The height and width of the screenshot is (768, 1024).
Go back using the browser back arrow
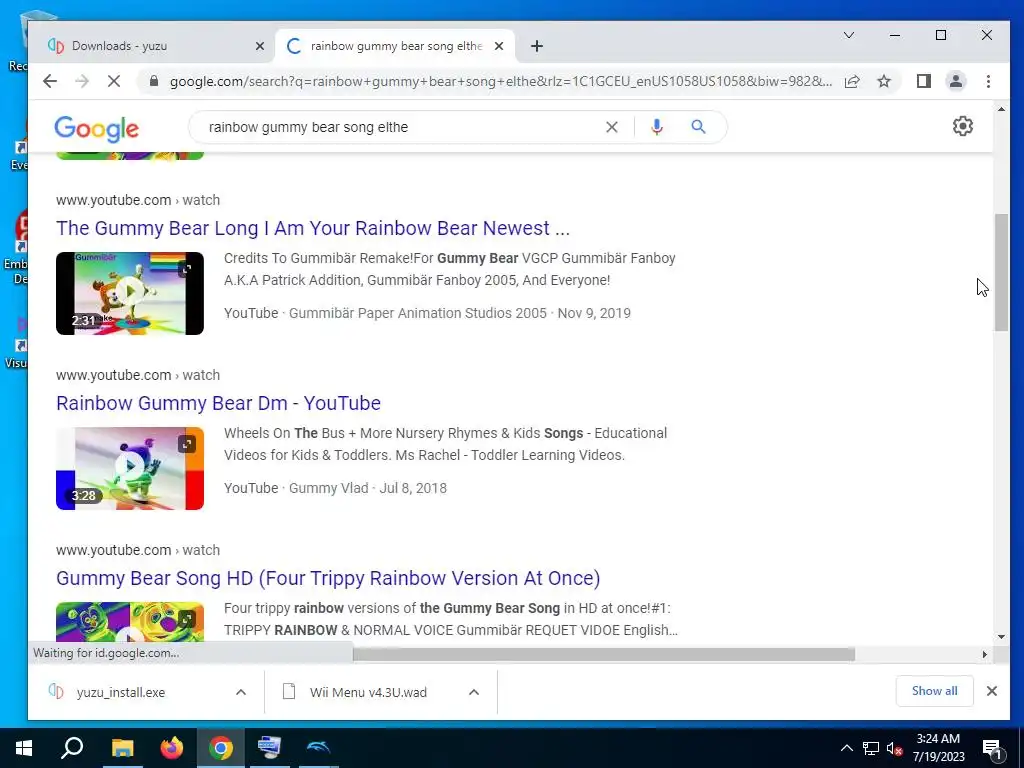[50, 81]
